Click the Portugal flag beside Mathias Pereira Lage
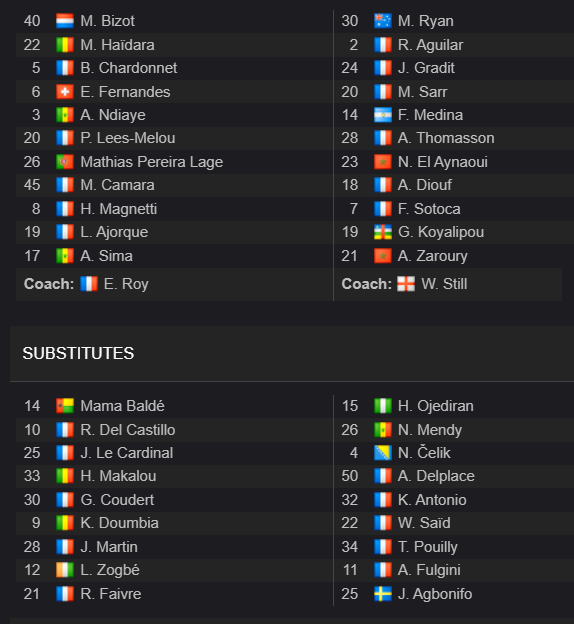Viewport: 574px width, 624px height. [x=65, y=162]
